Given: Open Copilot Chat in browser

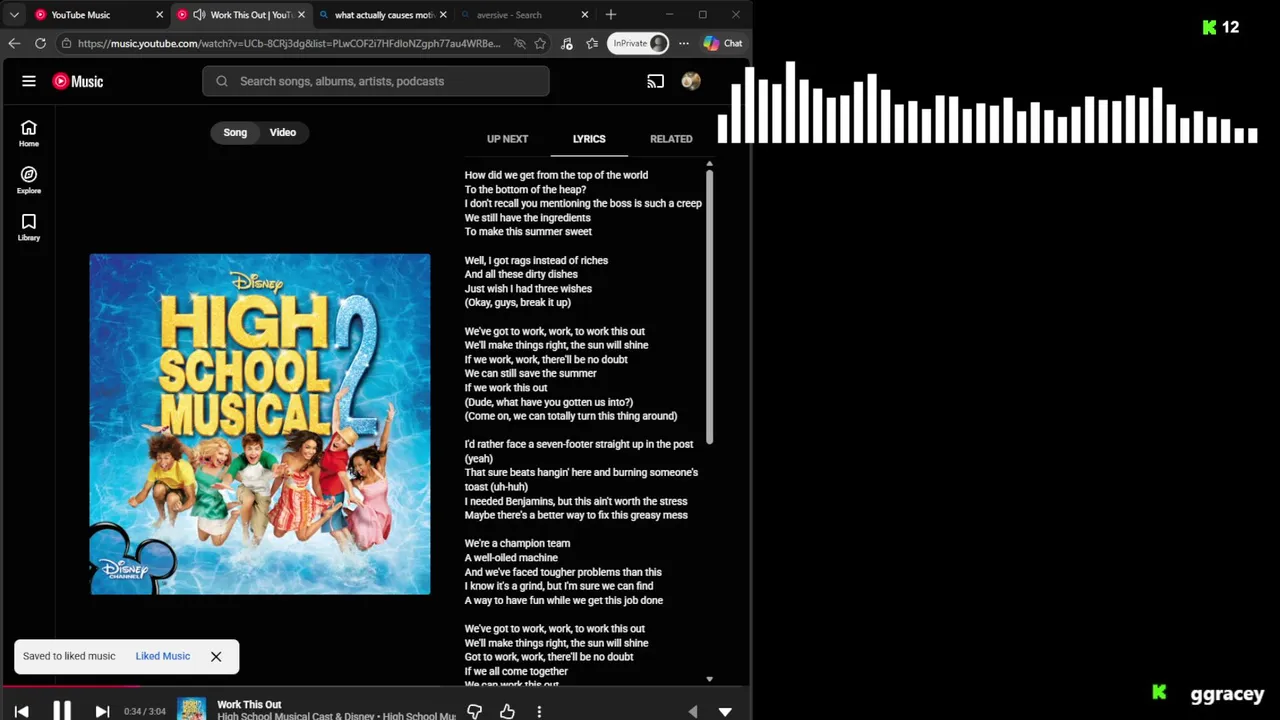Looking at the screenshot, I should 723,43.
